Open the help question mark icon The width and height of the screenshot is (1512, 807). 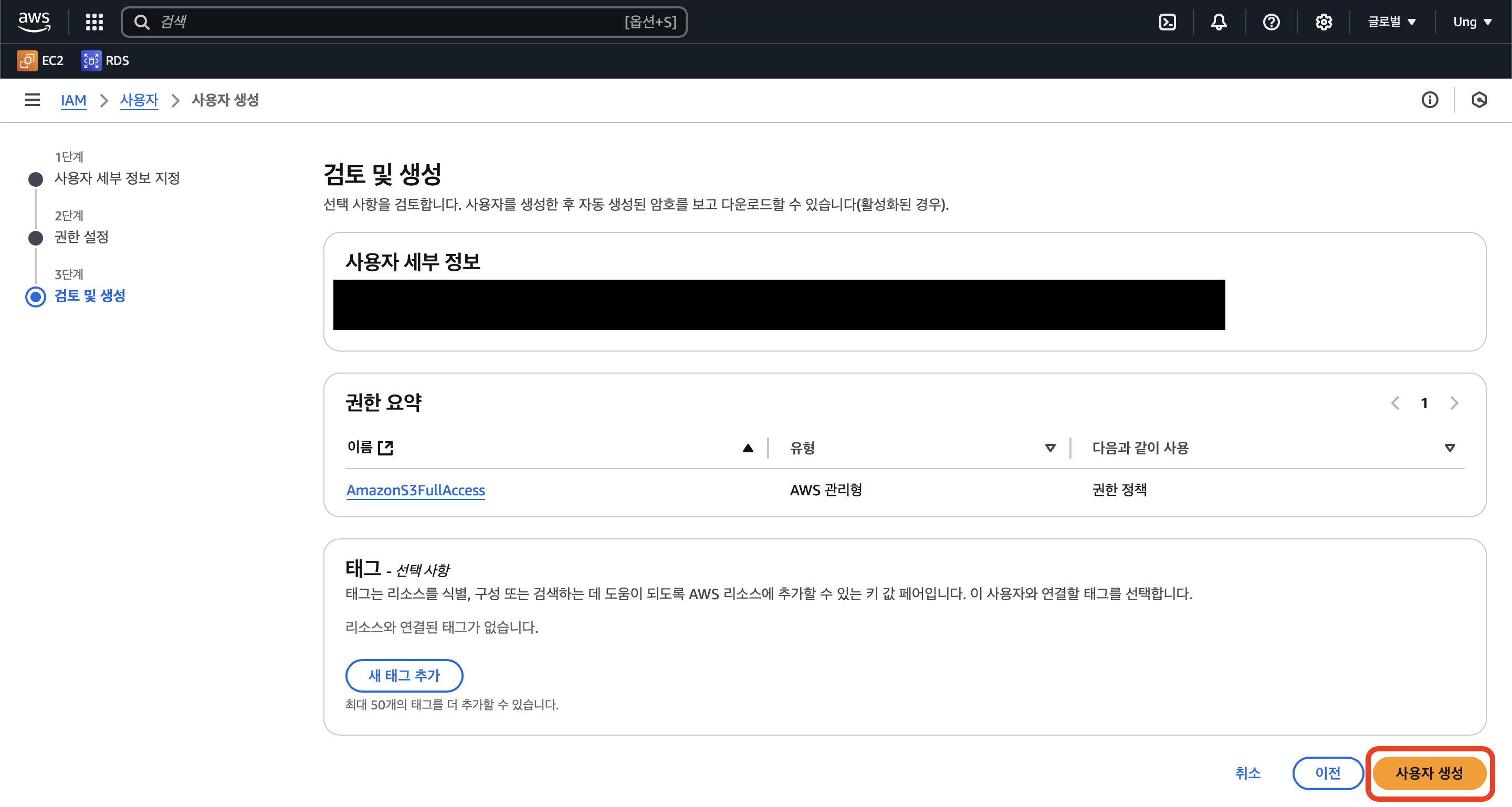pos(1270,22)
